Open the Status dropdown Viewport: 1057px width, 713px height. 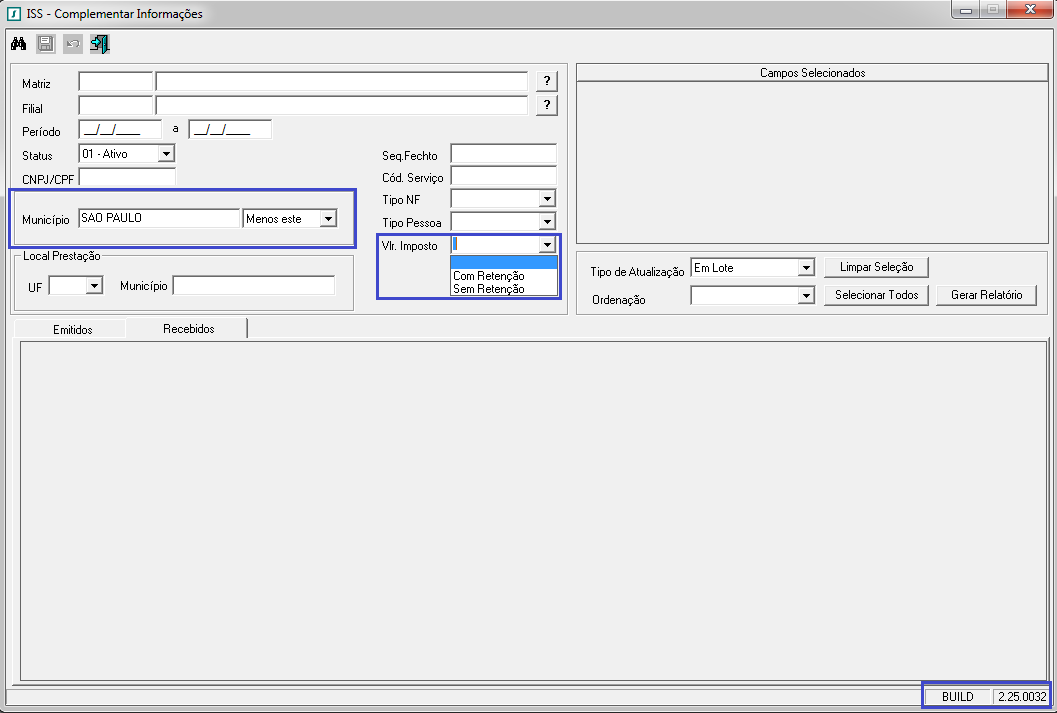166,154
